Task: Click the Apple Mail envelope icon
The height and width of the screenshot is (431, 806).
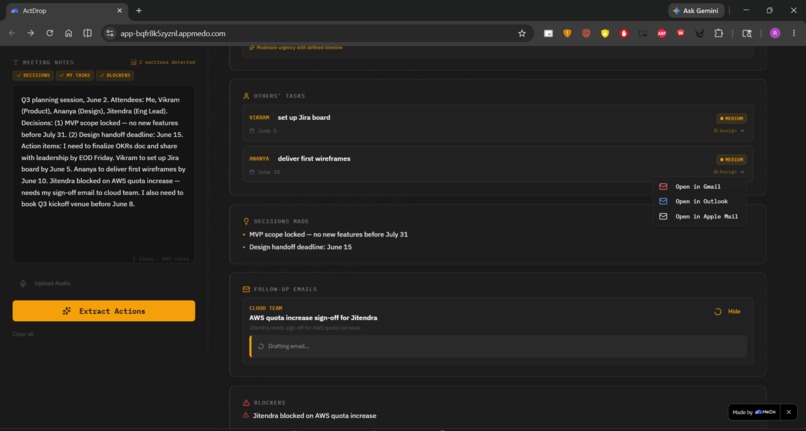Action: pyautogui.click(x=663, y=217)
